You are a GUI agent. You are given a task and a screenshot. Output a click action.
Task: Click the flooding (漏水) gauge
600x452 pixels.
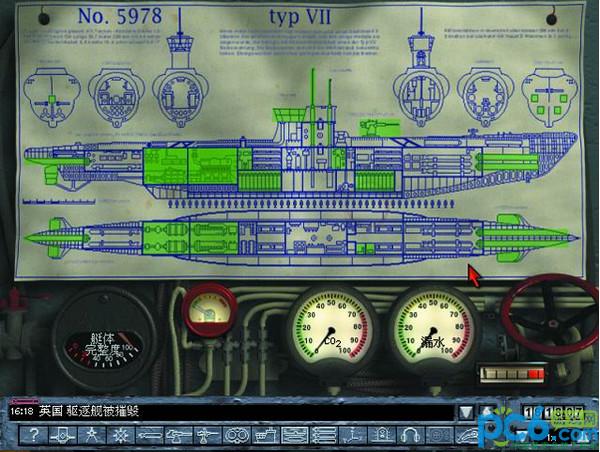(432, 331)
